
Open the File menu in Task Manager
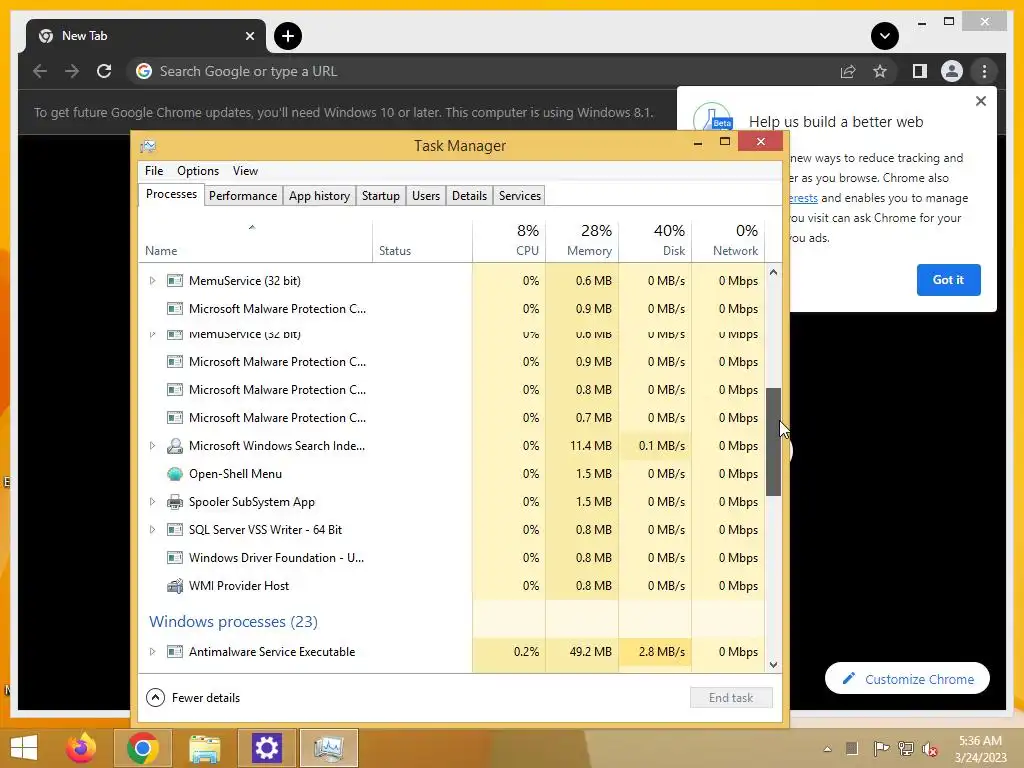tap(153, 171)
